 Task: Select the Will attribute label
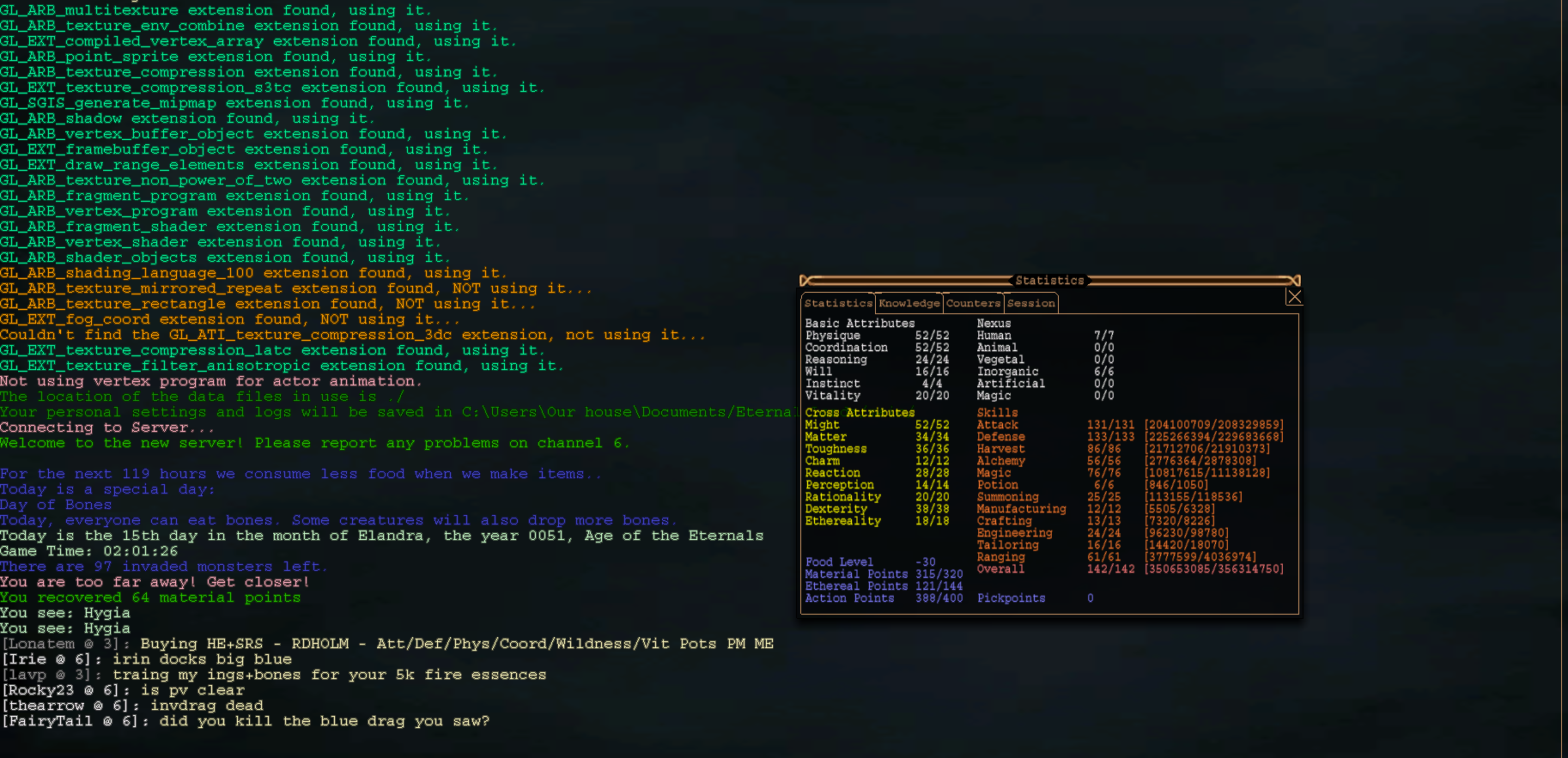coord(818,372)
